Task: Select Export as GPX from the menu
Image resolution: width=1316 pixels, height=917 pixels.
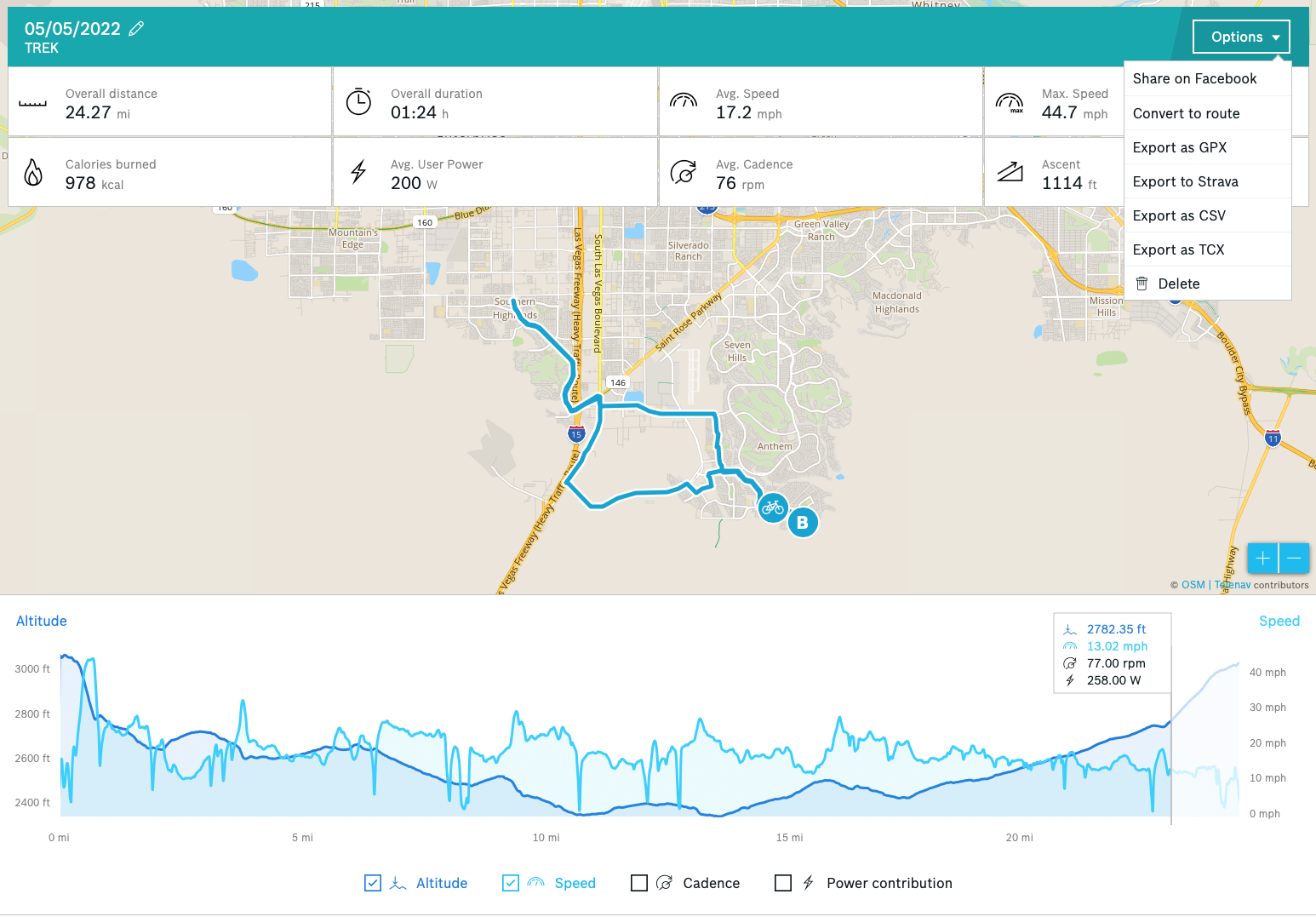Action: 1180,147
